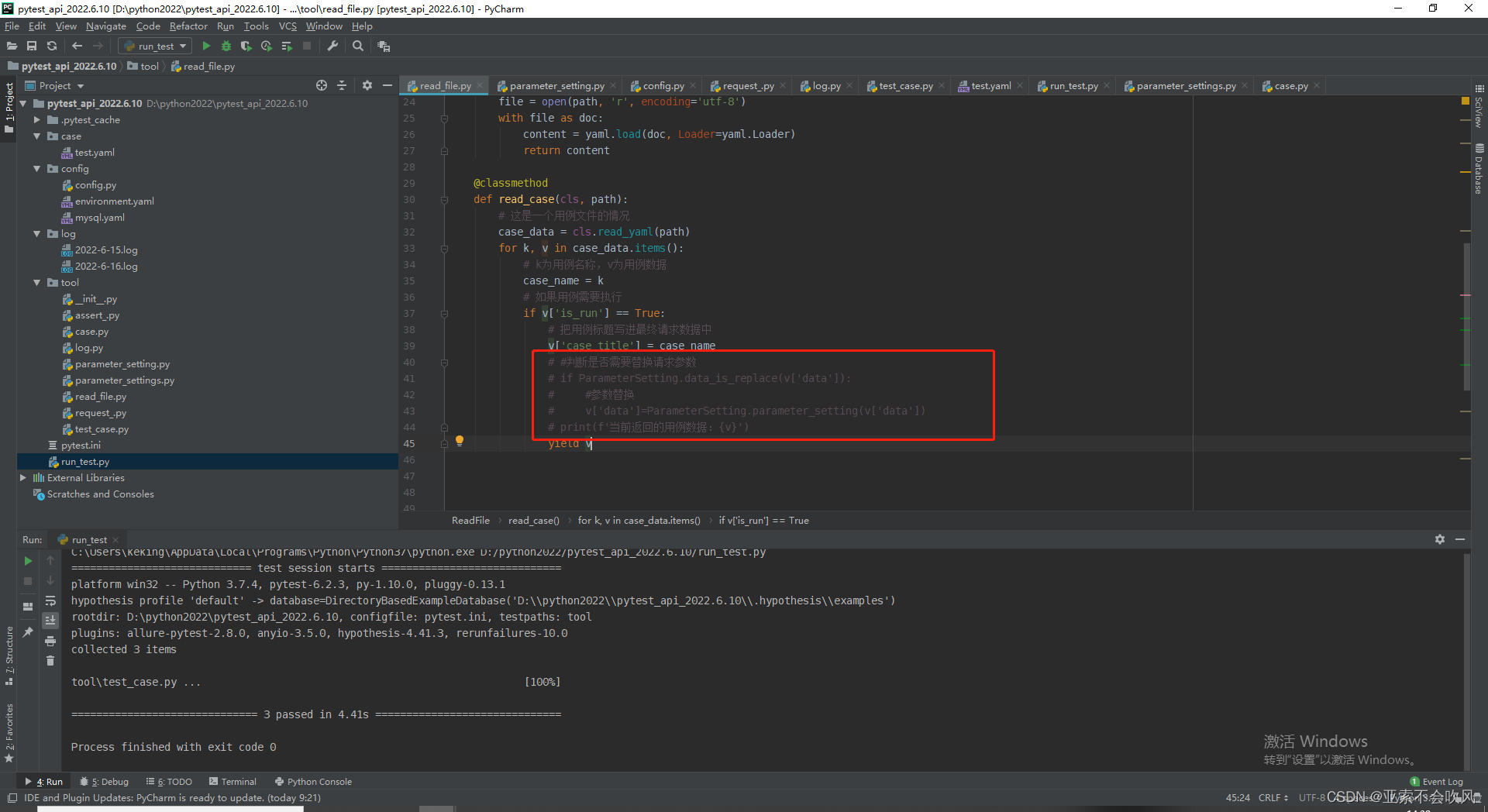The height and width of the screenshot is (812, 1488).
Task: Collapse the tool folder
Action: 36,283
